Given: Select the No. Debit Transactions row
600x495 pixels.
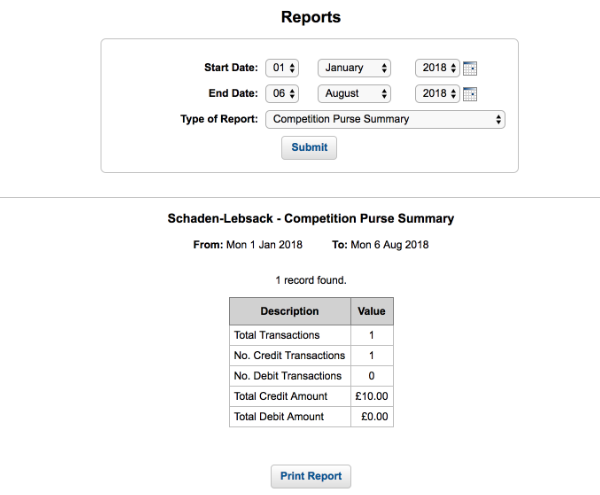Looking at the screenshot, I should [x=311, y=376].
